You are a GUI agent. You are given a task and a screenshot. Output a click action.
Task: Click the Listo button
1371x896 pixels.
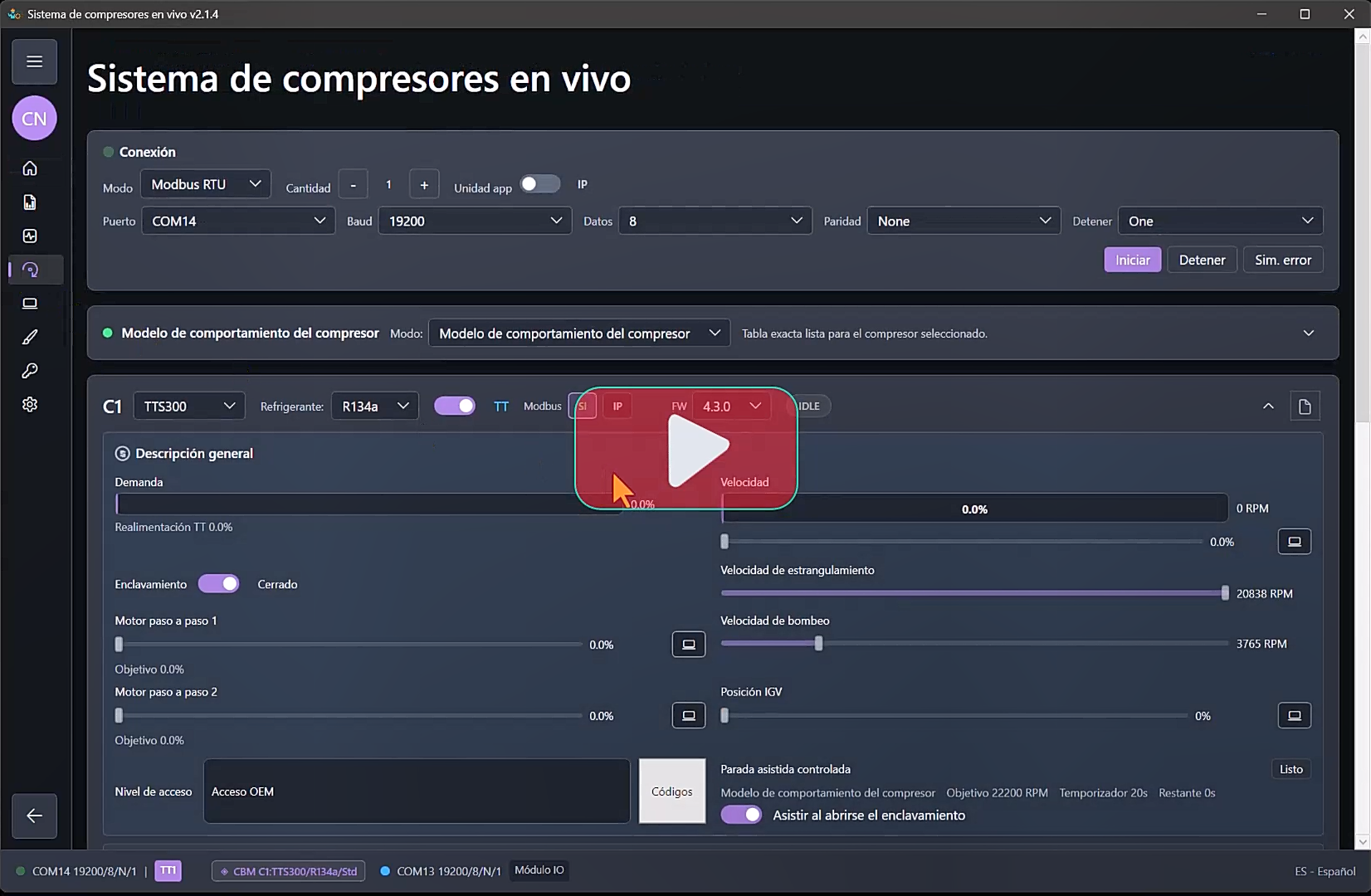[1290, 769]
